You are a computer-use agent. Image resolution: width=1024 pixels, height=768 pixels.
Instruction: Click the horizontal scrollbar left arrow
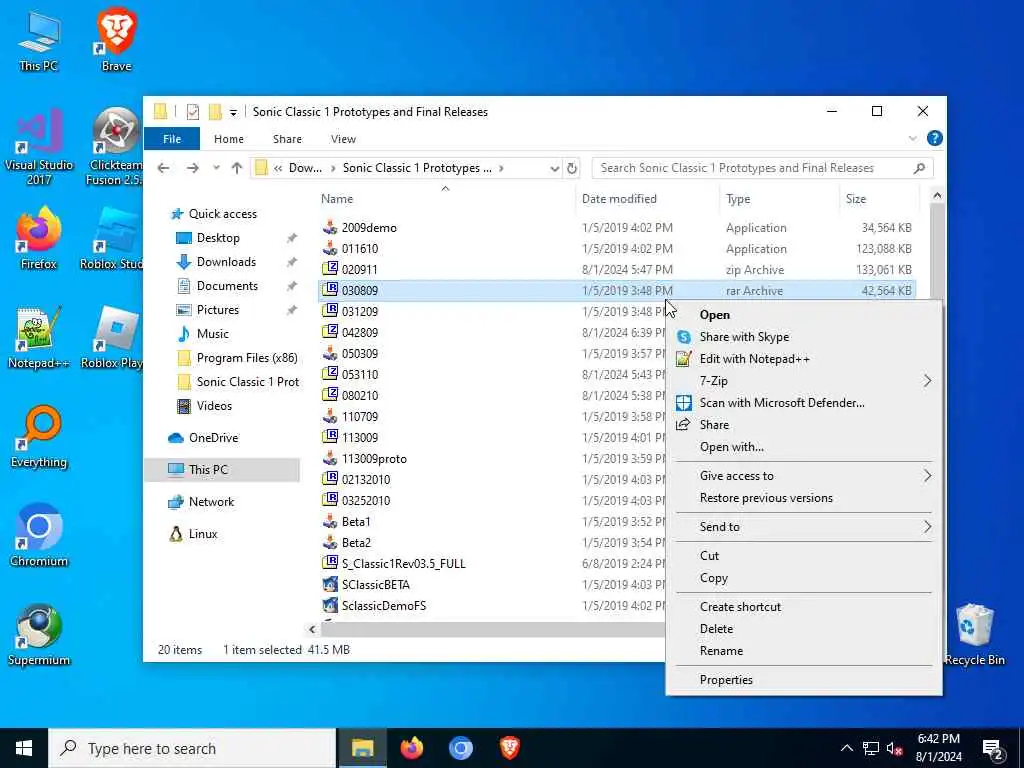pyautogui.click(x=312, y=629)
